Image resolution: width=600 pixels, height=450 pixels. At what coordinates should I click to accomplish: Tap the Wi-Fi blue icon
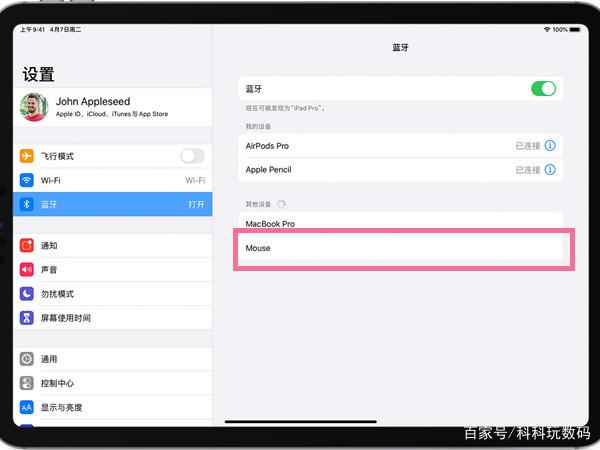pos(26,180)
